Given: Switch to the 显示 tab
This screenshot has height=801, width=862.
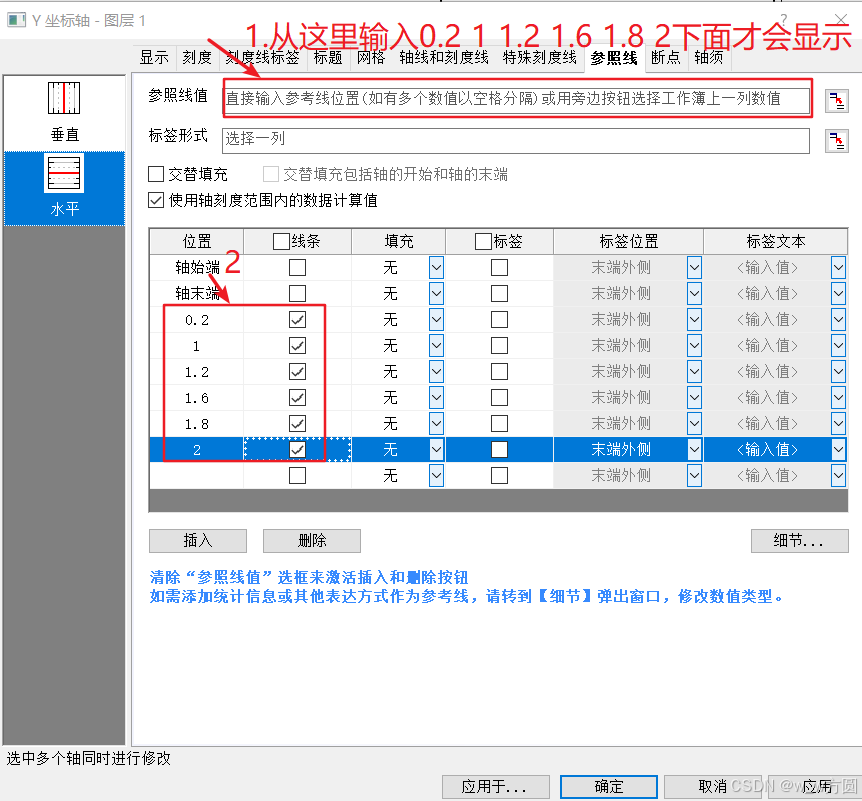Looking at the screenshot, I should [x=154, y=57].
